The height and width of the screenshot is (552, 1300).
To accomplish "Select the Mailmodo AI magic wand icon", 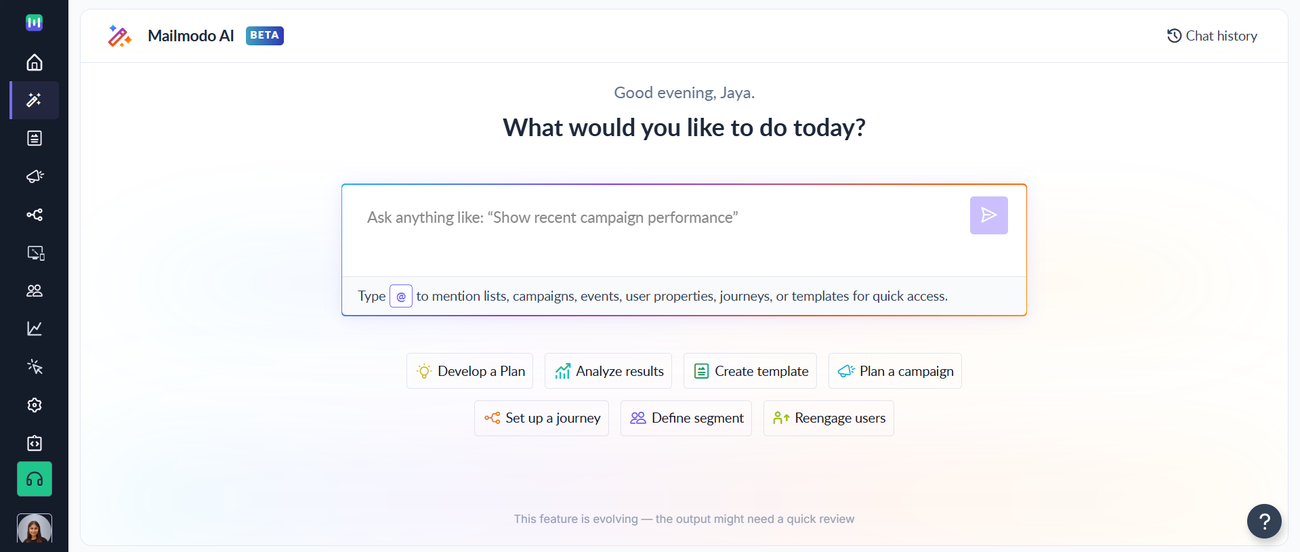I will pyautogui.click(x=34, y=100).
